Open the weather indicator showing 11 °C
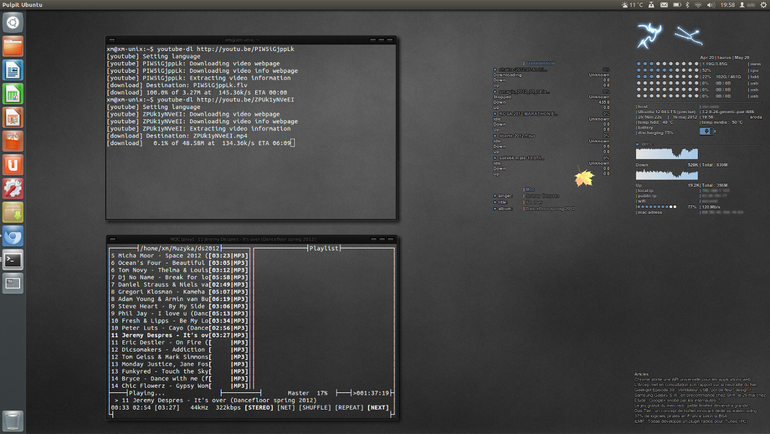 [632, 5]
